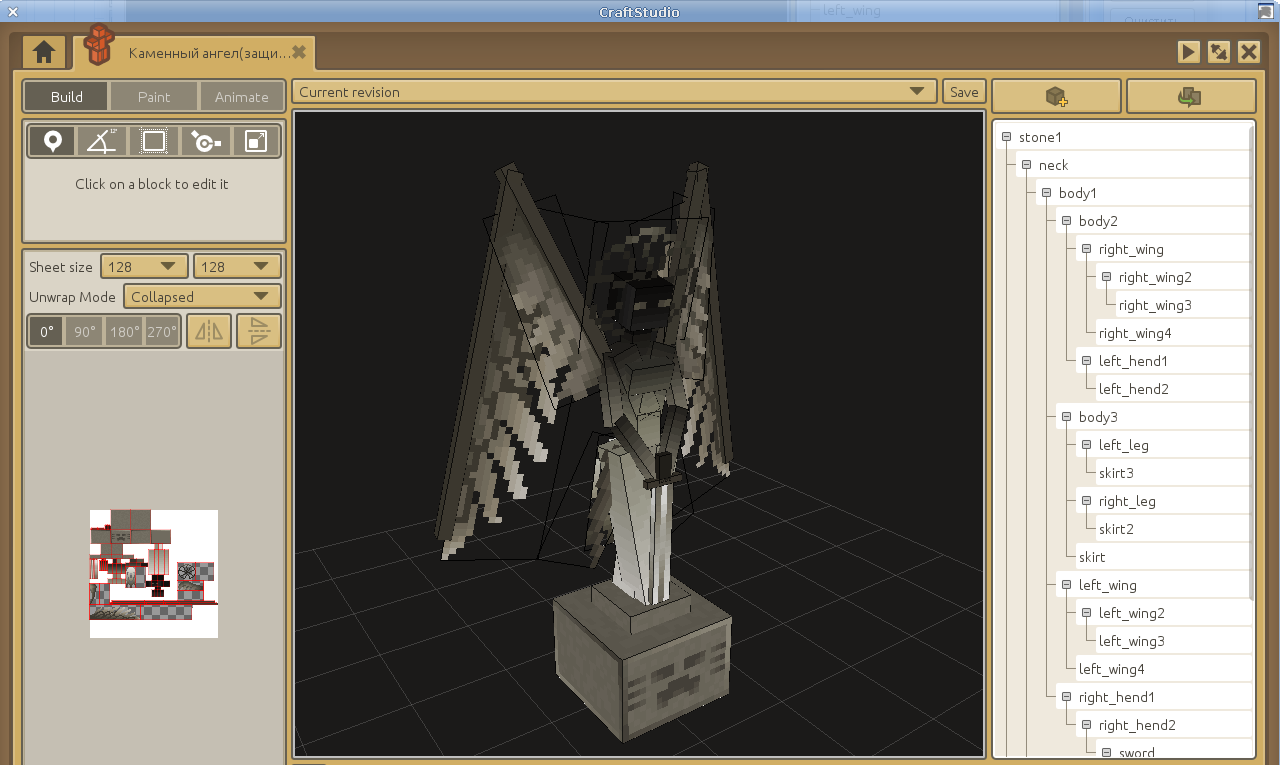Open the Current revision dropdown
Image resolution: width=1280 pixels, height=765 pixels.
coord(614,92)
